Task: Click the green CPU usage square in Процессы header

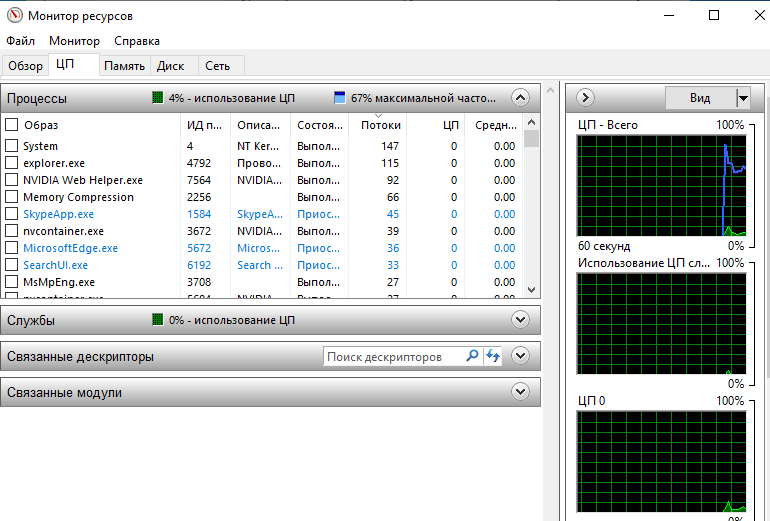Action: click(157, 97)
